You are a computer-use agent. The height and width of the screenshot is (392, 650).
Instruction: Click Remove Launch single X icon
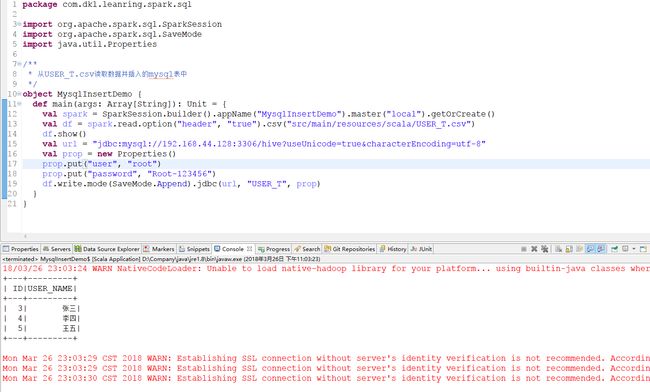pyautogui.click(x=534, y=249)
